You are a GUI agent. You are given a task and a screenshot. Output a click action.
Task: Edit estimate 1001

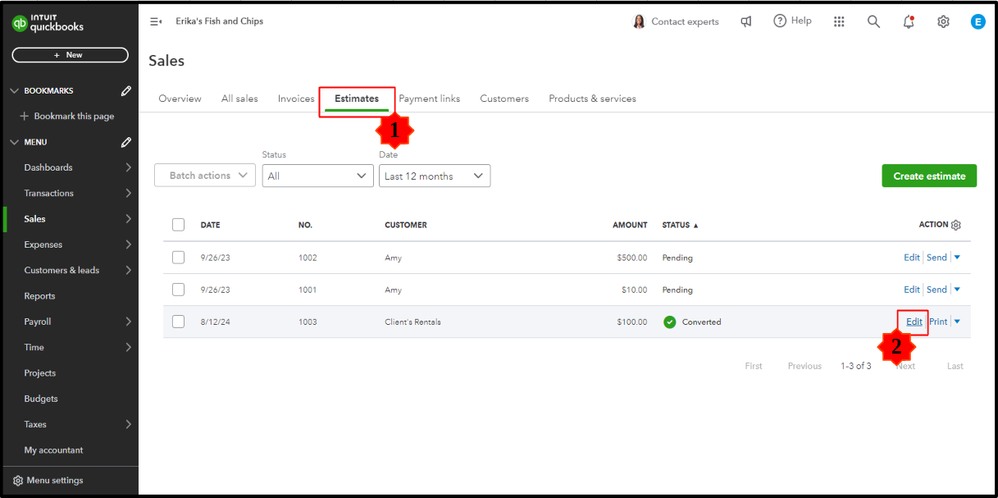point(911,289)
